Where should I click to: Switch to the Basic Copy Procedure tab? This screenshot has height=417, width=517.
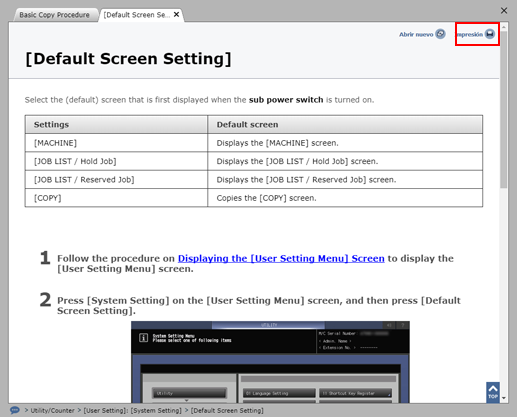tap(55, 15)
